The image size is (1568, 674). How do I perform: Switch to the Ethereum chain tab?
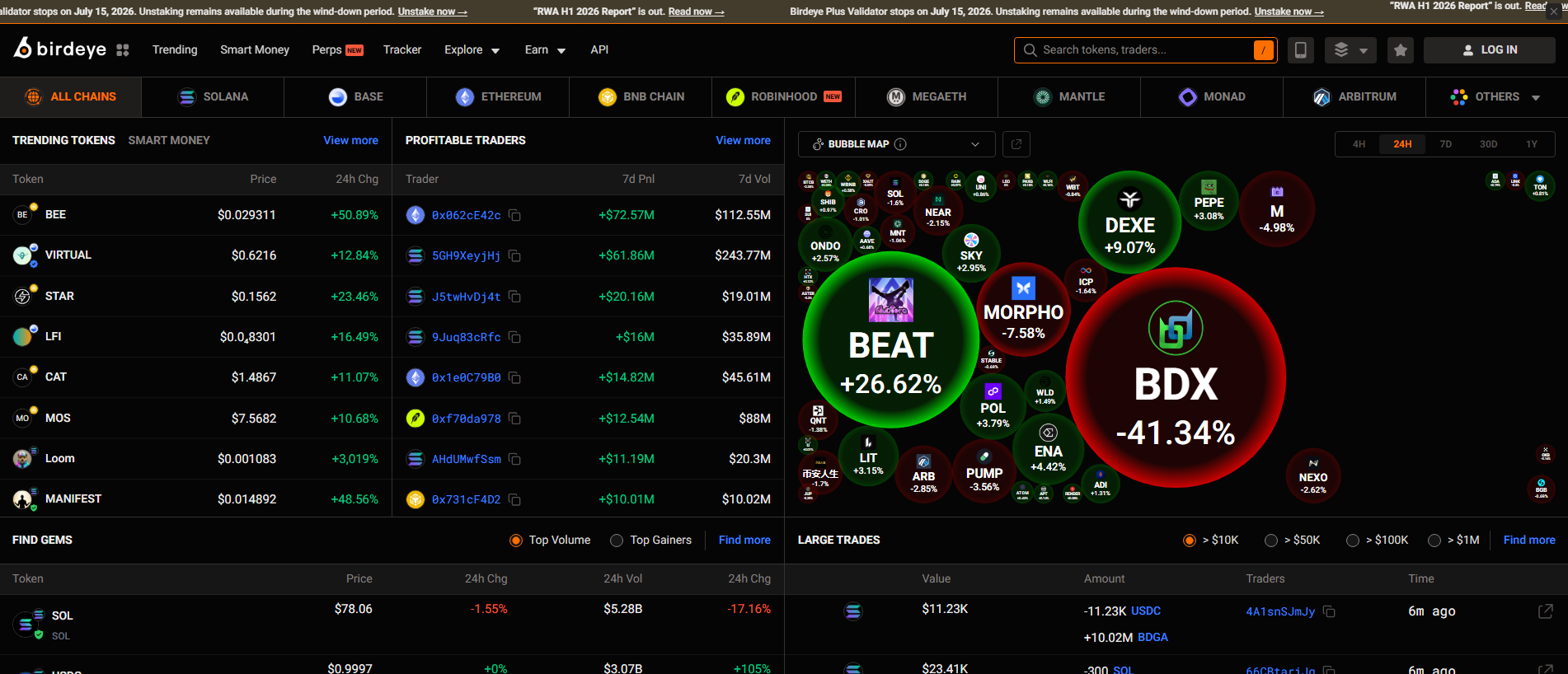(x=498, y=97)
